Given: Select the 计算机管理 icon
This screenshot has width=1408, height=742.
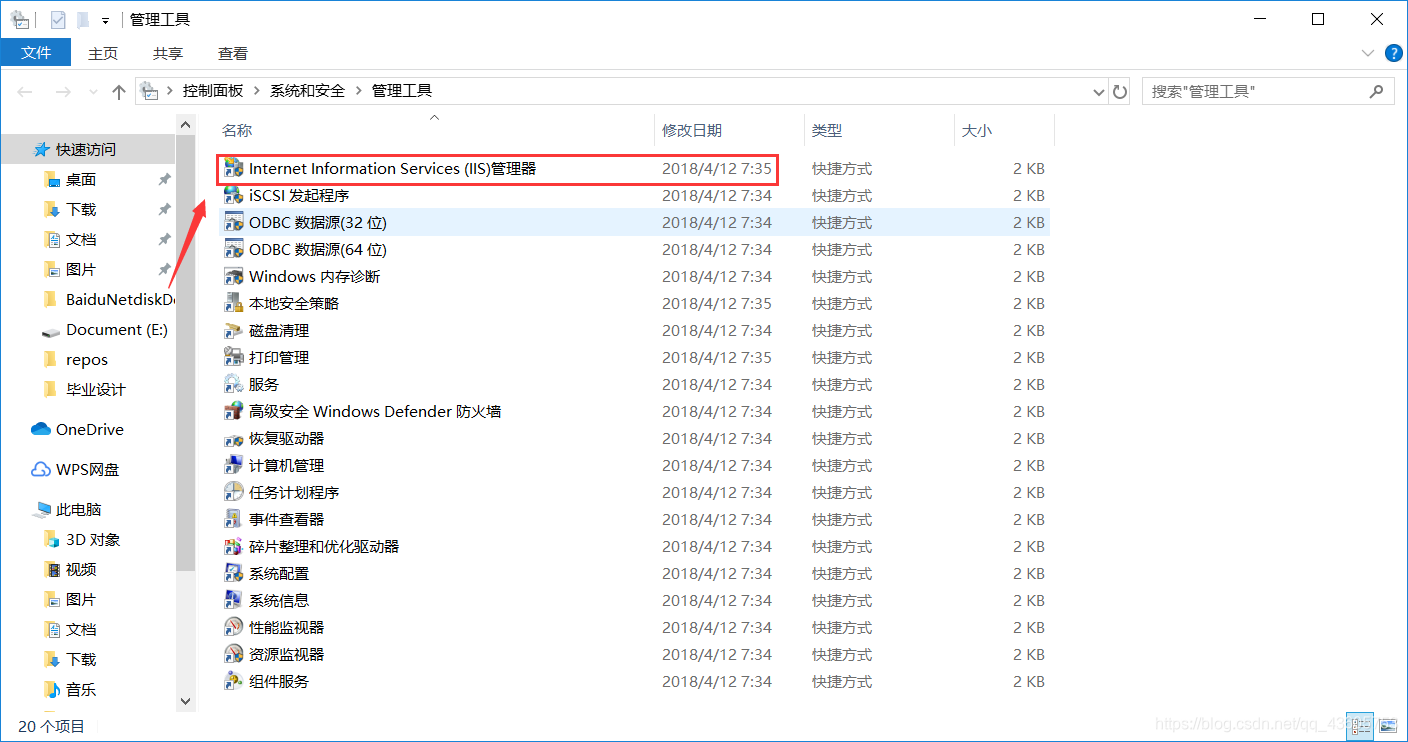Looking at the screenshot, I should click(233, 465).
